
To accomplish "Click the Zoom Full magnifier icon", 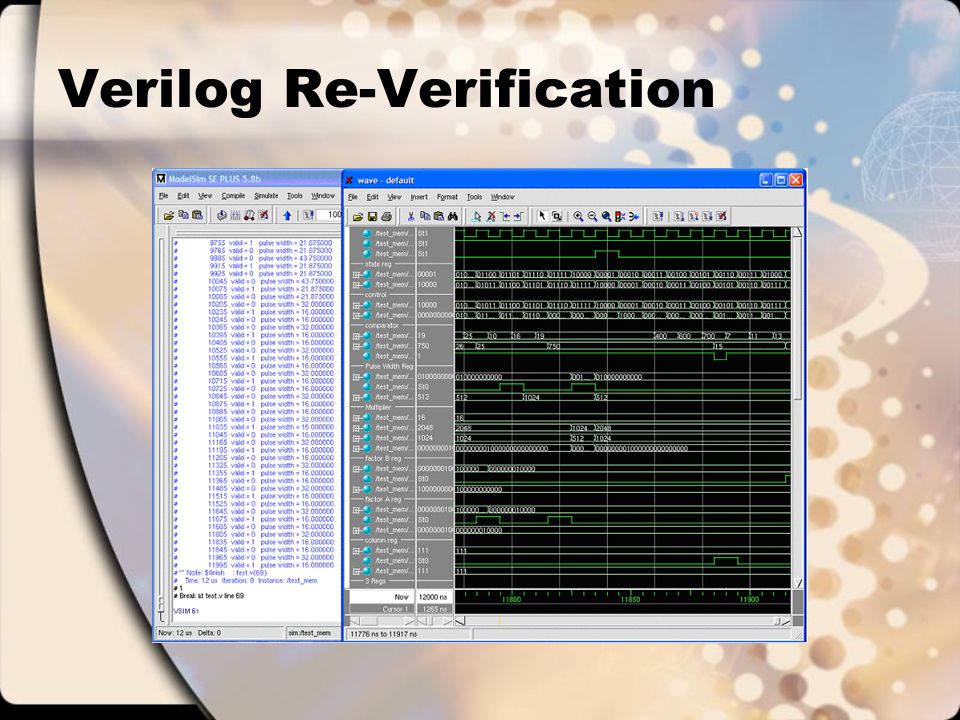I will pyautogui.click(x=606, y=216).
